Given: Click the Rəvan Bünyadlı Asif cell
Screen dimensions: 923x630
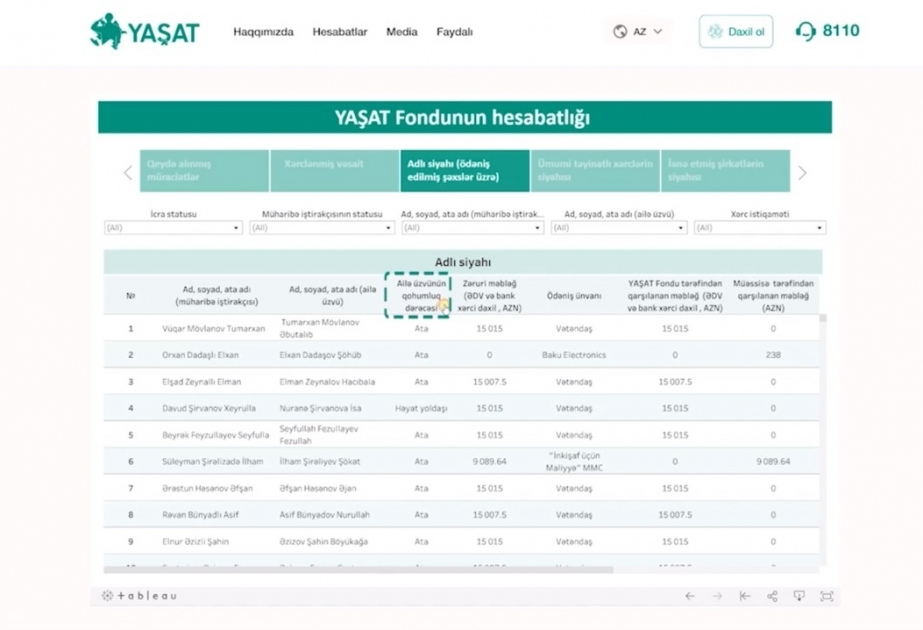Looking at the screenshot, I should [x=200, y=515].
